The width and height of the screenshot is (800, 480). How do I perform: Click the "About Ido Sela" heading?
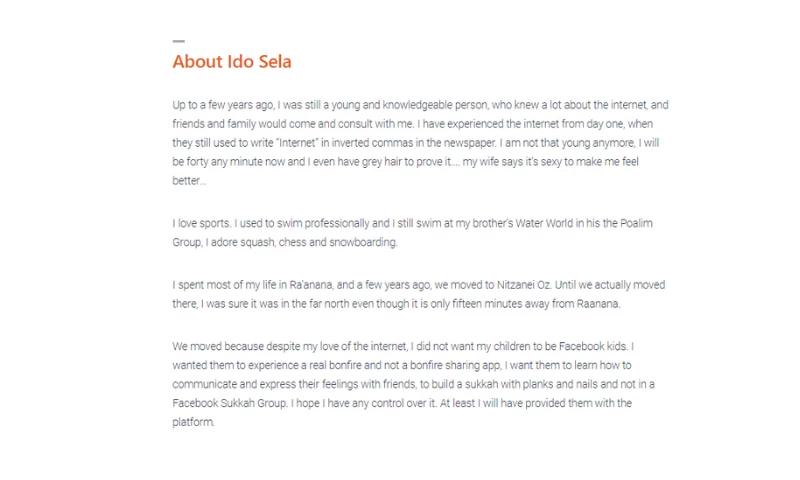point(232,62)
